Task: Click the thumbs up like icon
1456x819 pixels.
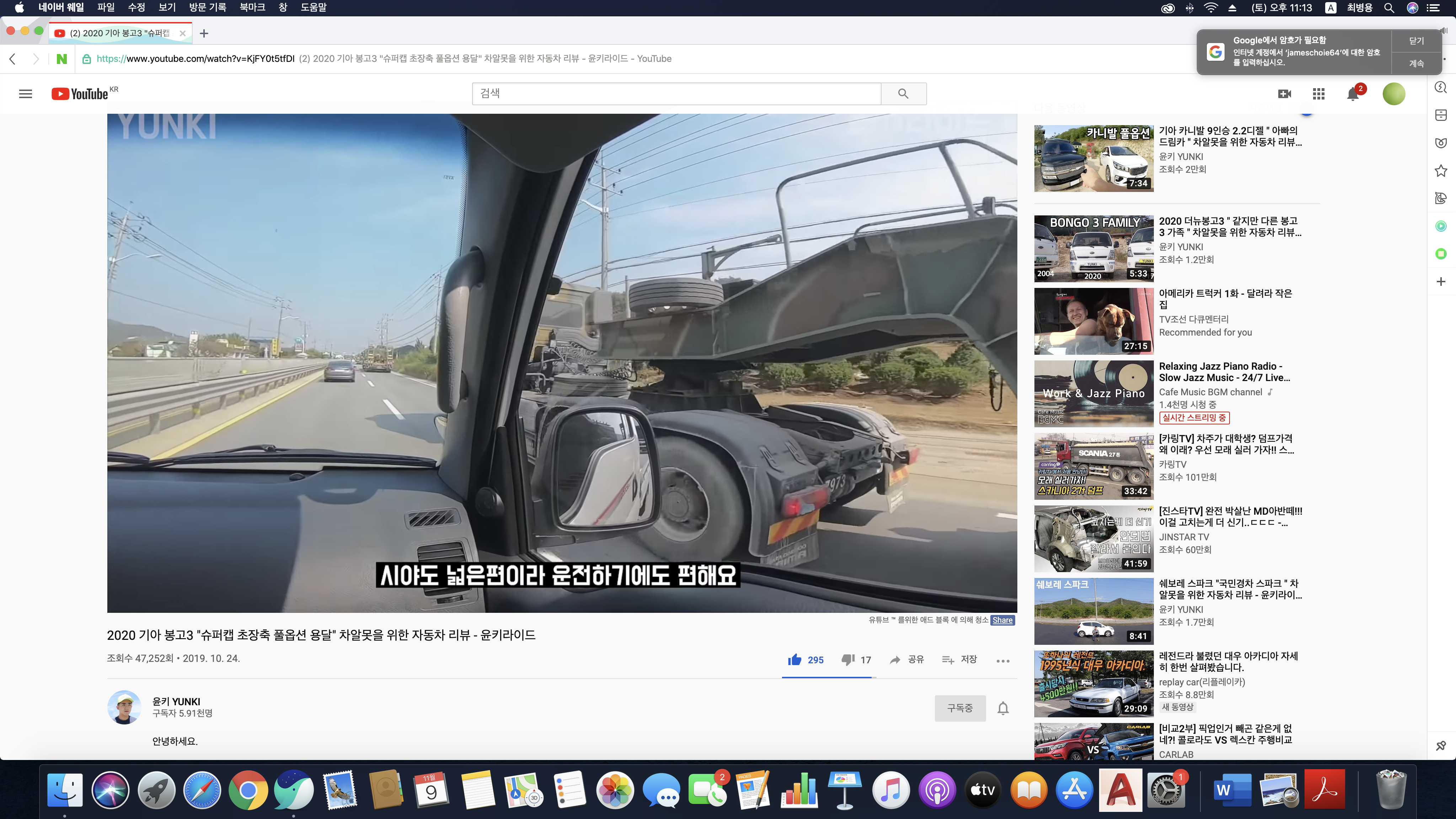Action: pos(795,660)
